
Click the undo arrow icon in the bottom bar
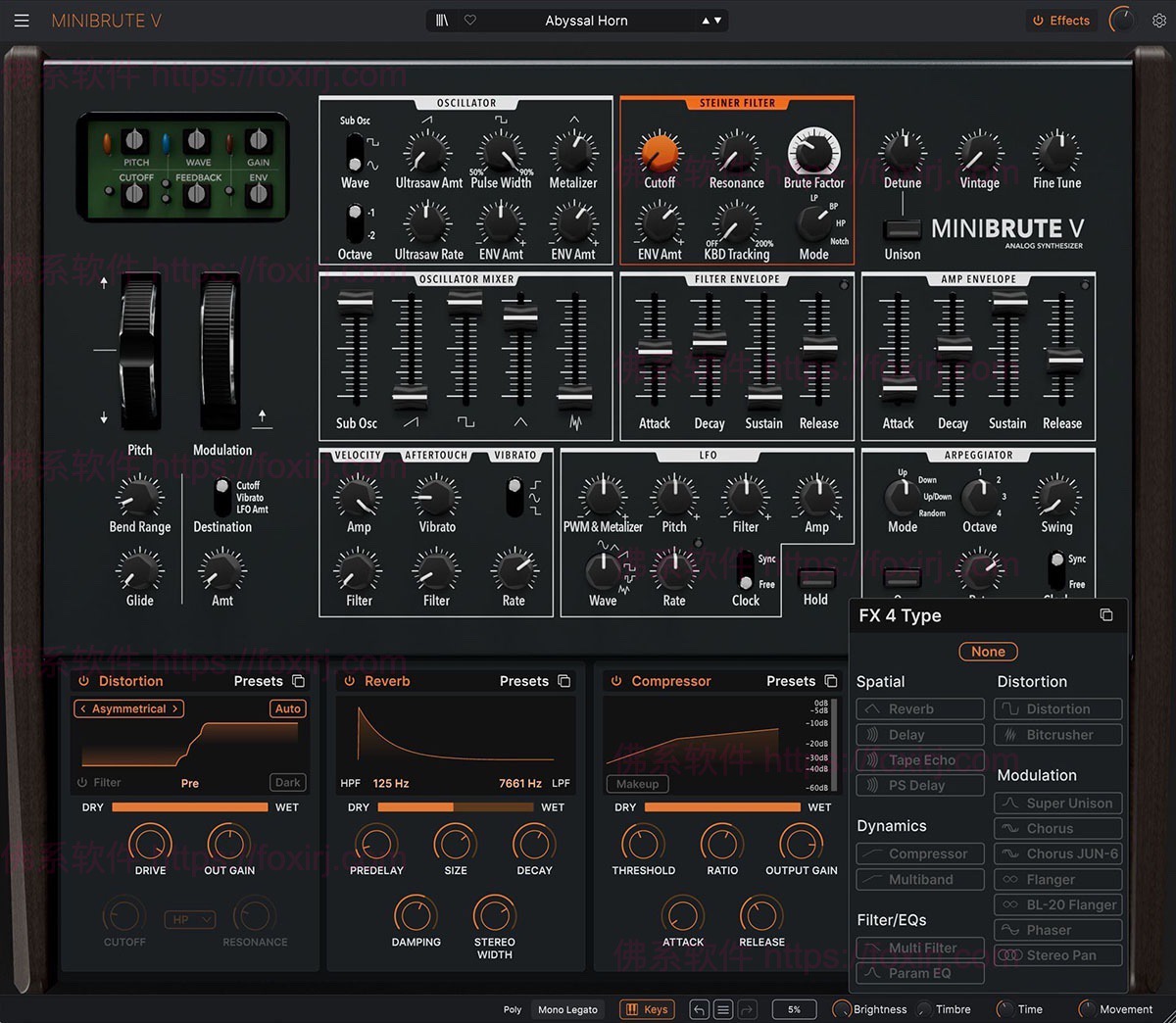[699, 1009]
